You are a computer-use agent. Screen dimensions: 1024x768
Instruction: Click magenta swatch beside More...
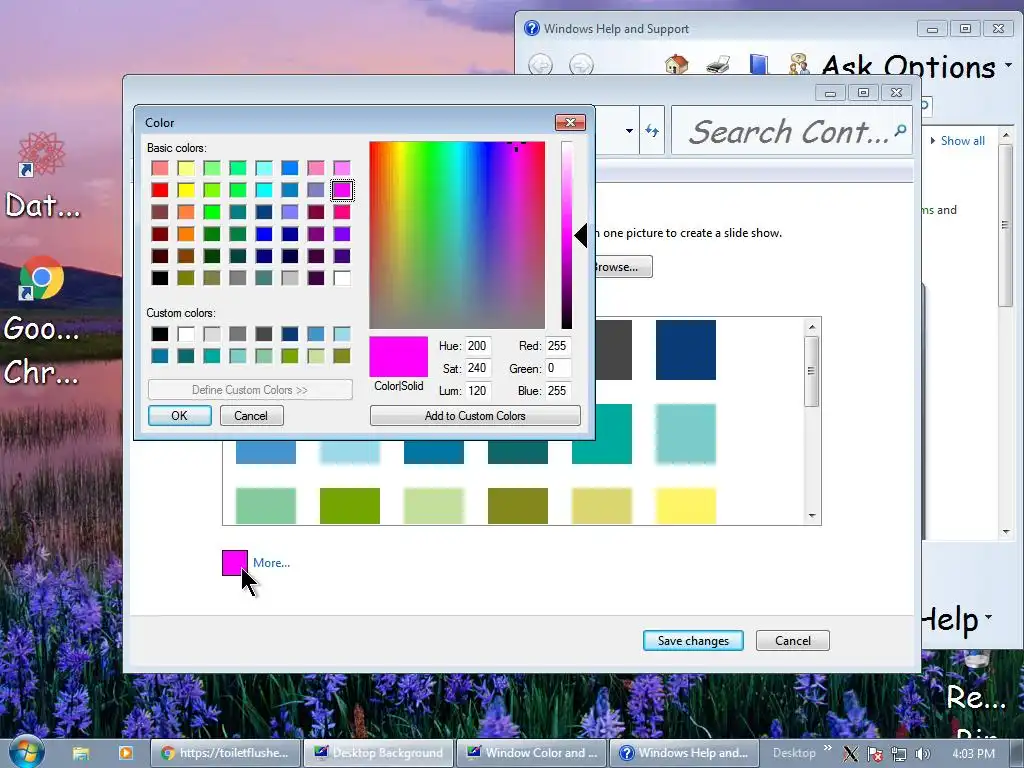point(234,563)
